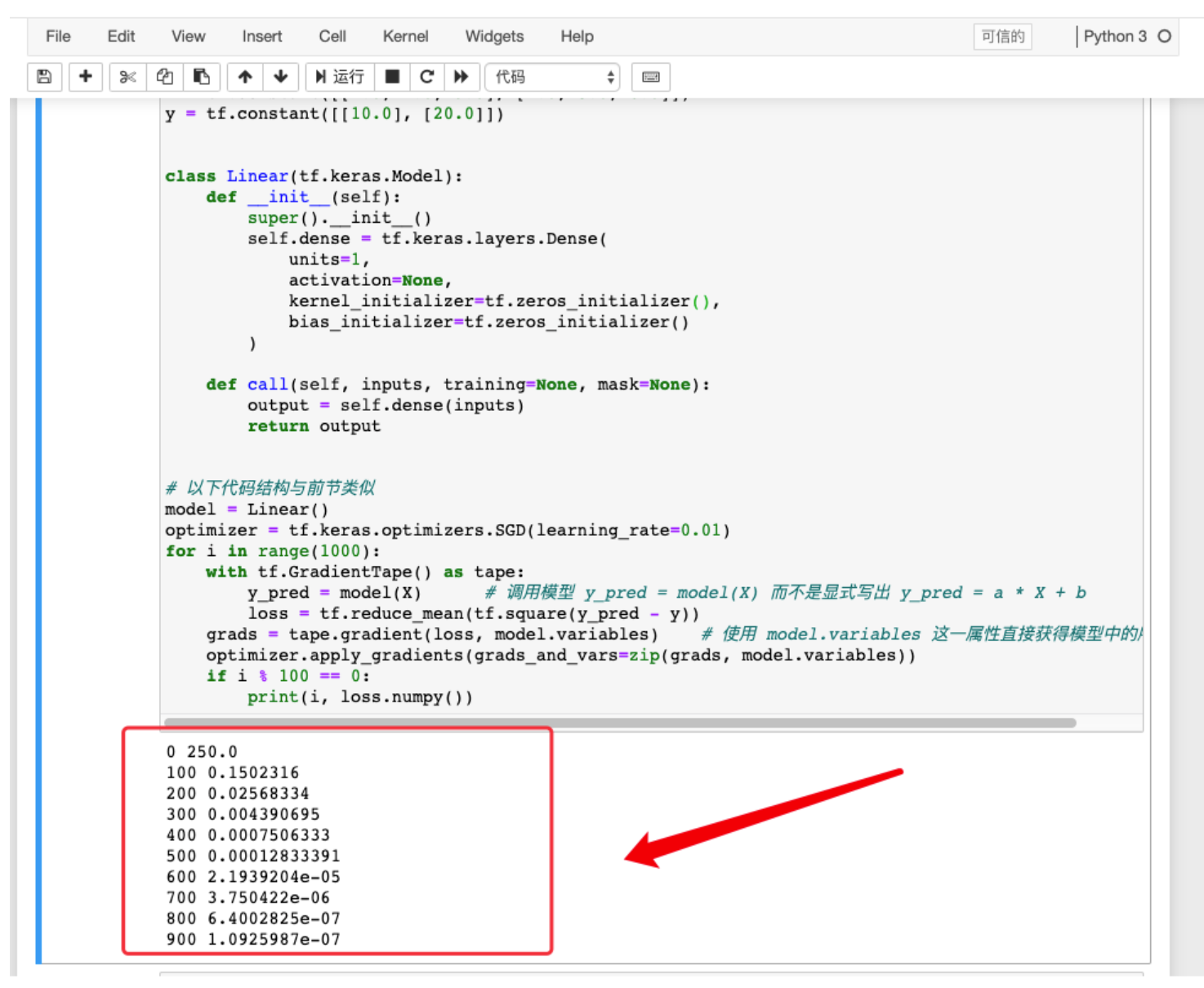
Task: Open the Edit menu
Action: (x=121, y=36)
